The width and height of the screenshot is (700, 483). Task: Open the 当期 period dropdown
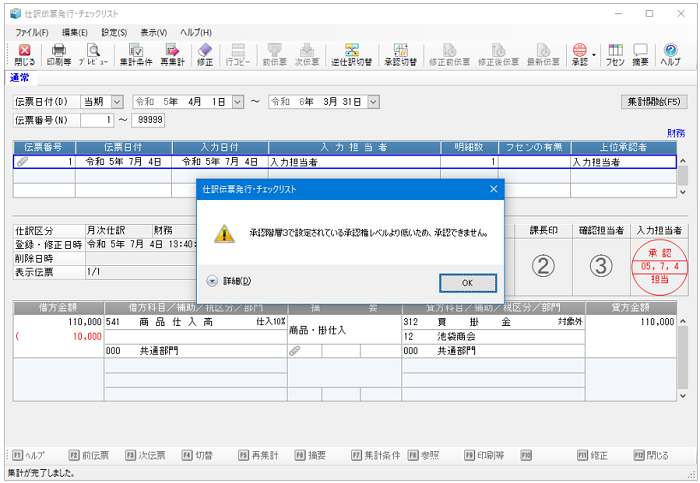[117, 101]
